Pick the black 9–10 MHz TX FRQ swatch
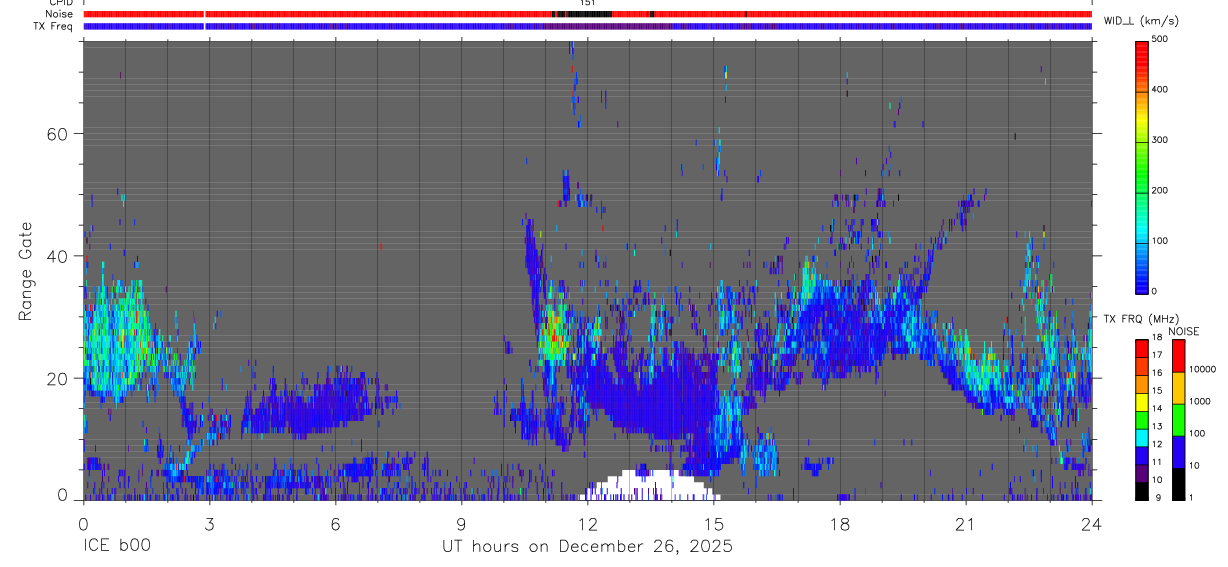The width and height of the screenshot is (1228, 567). click(x=1142, y=489)
